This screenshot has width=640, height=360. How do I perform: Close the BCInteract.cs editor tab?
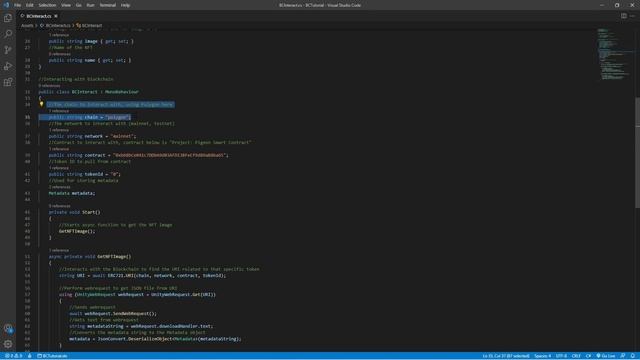point(56,16)
